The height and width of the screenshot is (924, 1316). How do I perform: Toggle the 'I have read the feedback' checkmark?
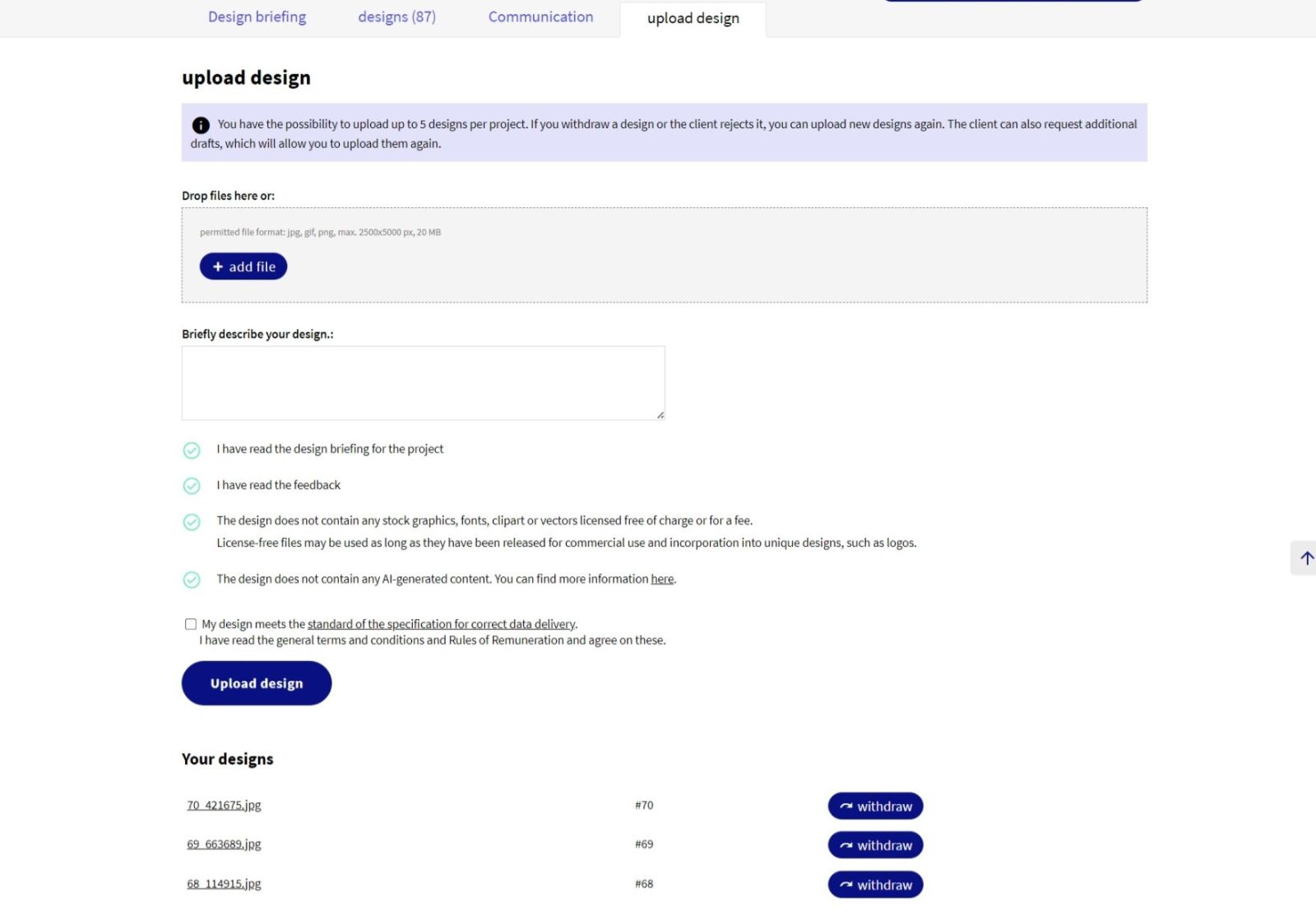click(192, 486)
